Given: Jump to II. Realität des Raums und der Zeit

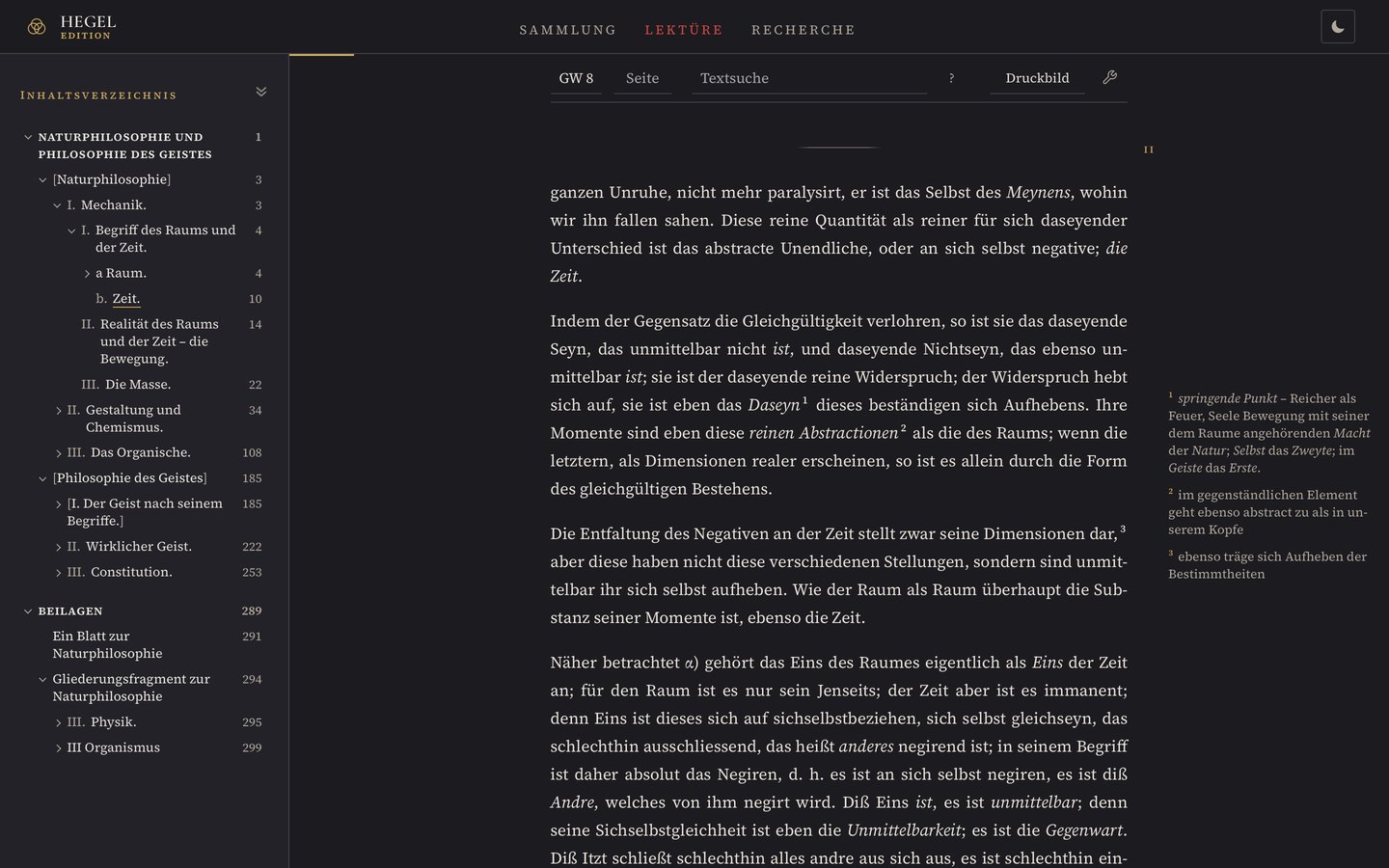Looking at the screenshot, I should pyautogui.click(x=159, y=341).
